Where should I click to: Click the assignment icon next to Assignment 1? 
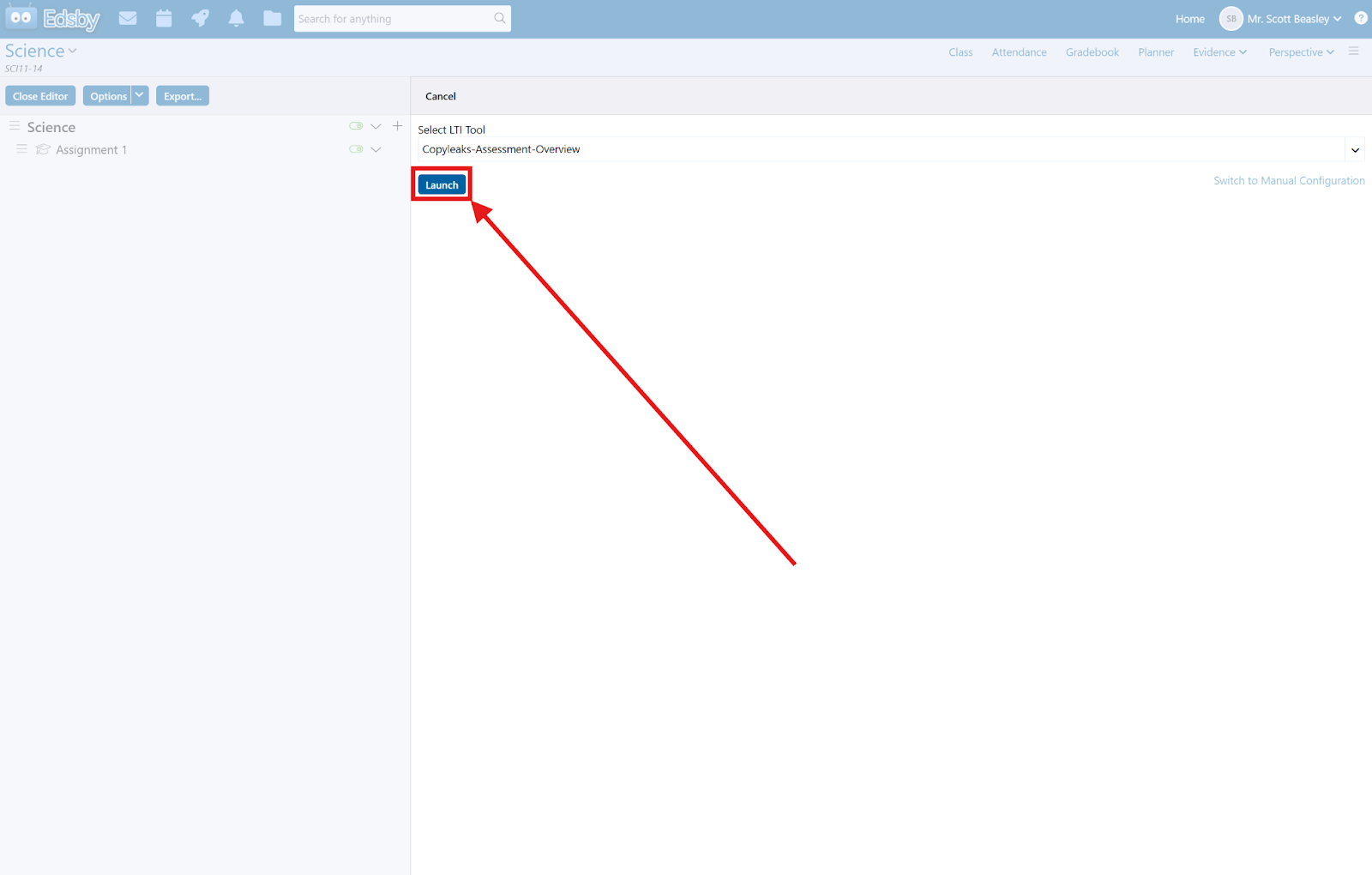click(43, 149)
